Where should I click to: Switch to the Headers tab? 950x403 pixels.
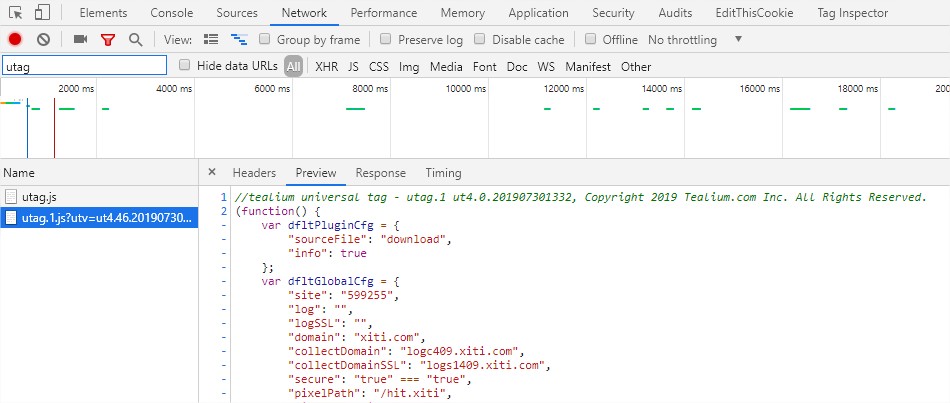(254, 173)
